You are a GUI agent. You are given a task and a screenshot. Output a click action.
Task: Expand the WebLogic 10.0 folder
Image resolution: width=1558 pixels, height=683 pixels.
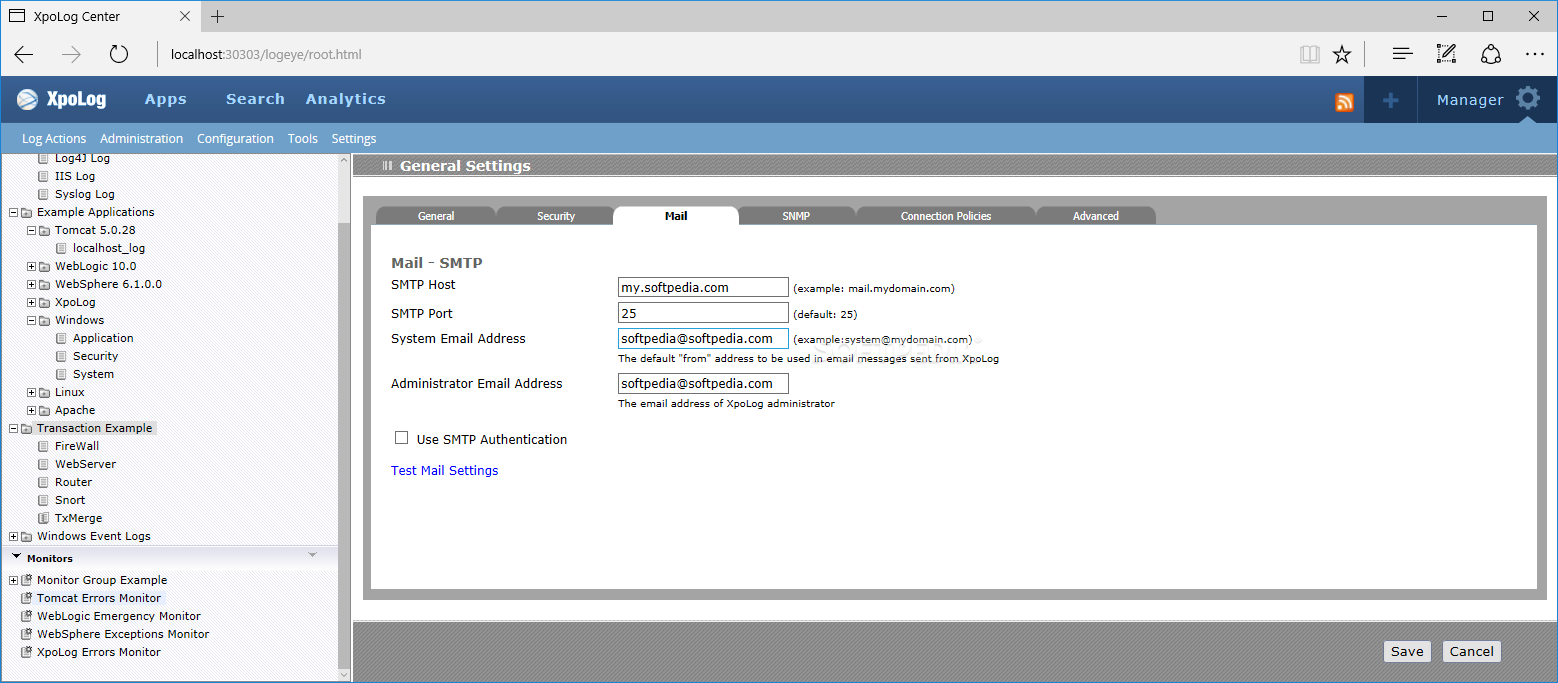32,266
